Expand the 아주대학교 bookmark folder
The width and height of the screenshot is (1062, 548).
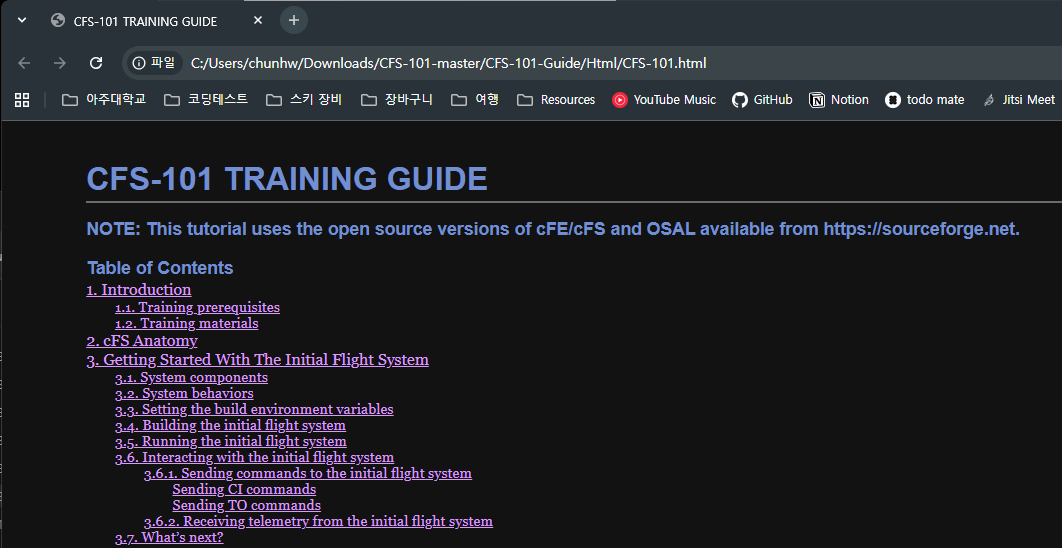(103, 99)
